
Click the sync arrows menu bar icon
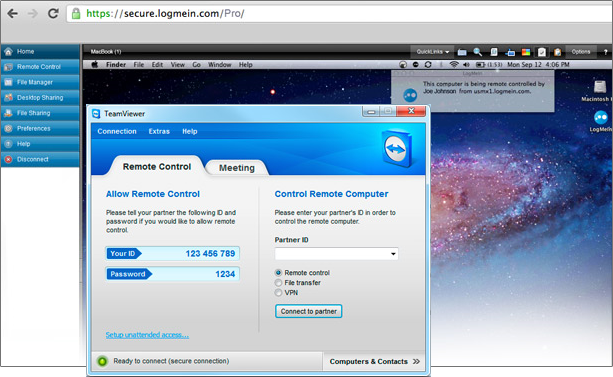click(428, 65)
